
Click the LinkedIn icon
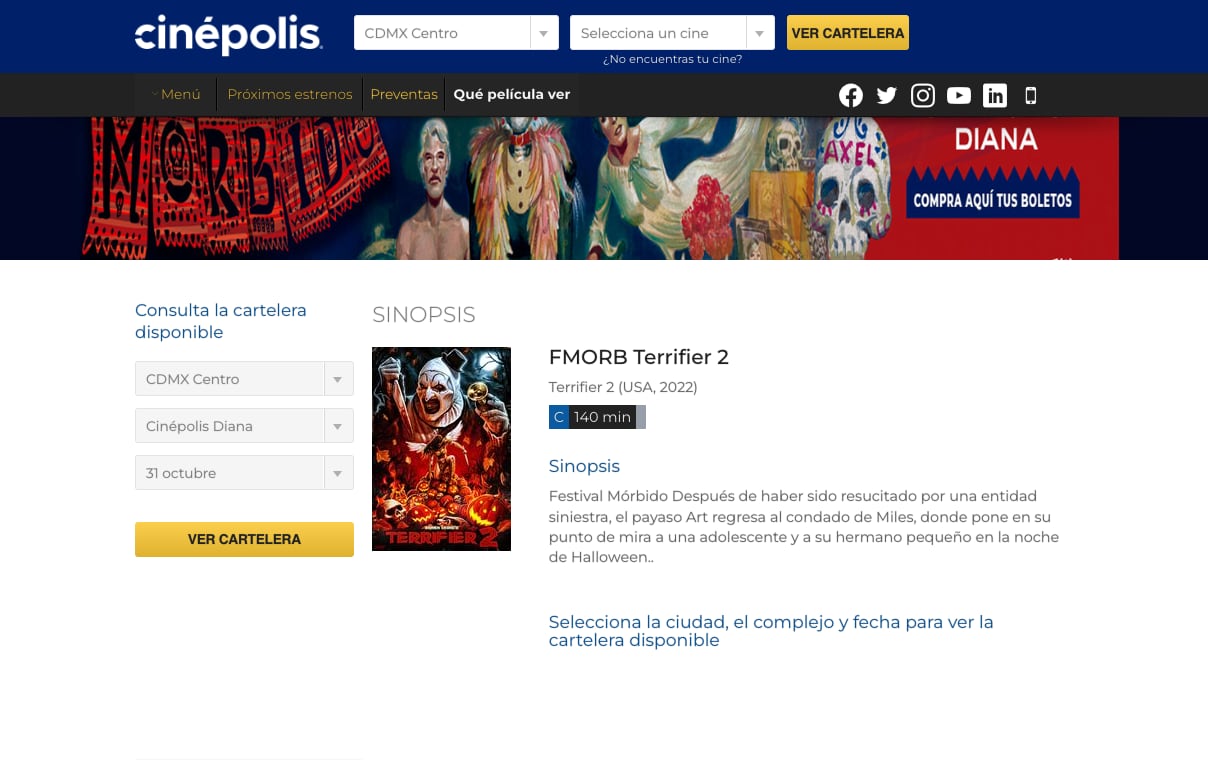coord(995,95)
